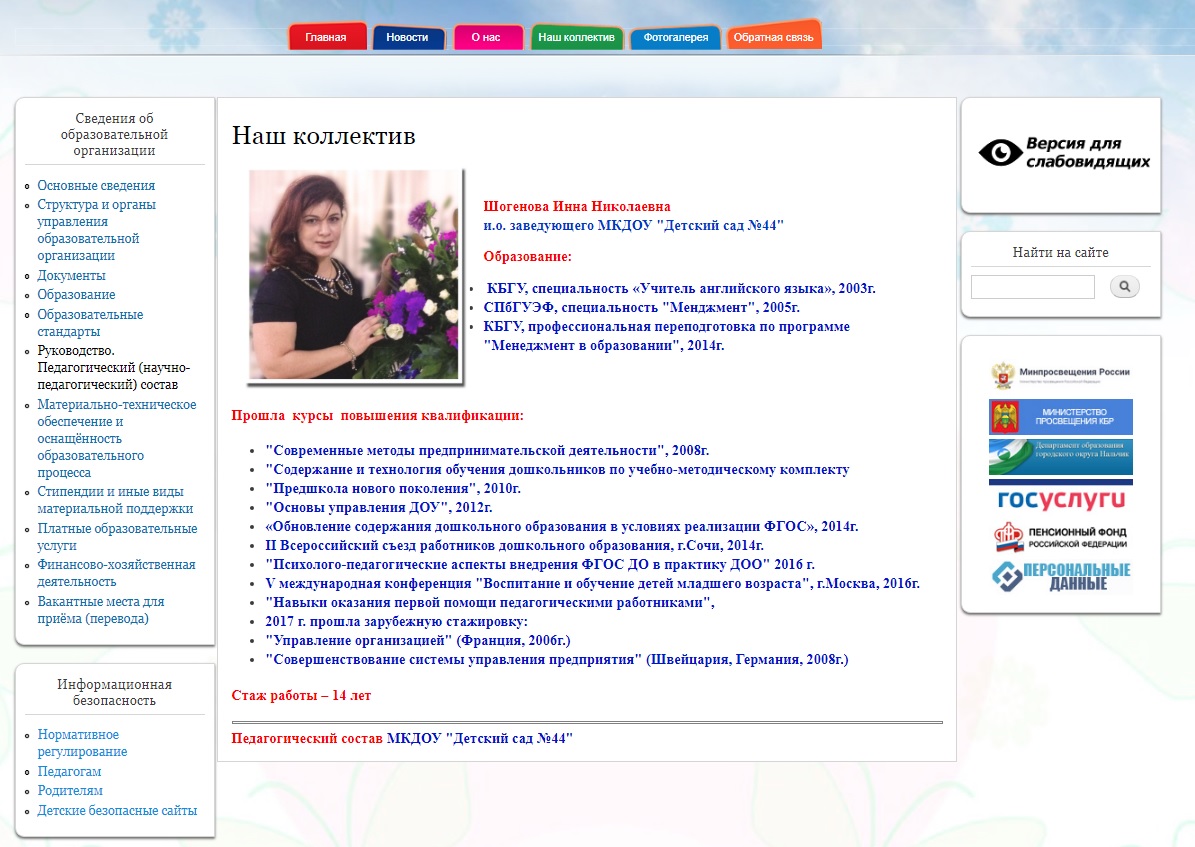Click the Департамент образования Нальчик banner

1060,457
